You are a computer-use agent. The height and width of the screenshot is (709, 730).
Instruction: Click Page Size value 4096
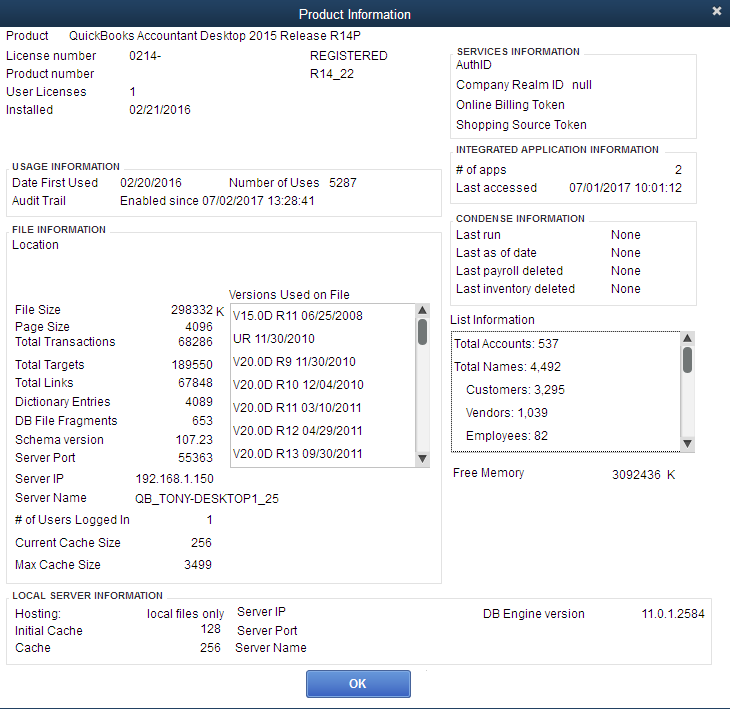coord(199,327)
